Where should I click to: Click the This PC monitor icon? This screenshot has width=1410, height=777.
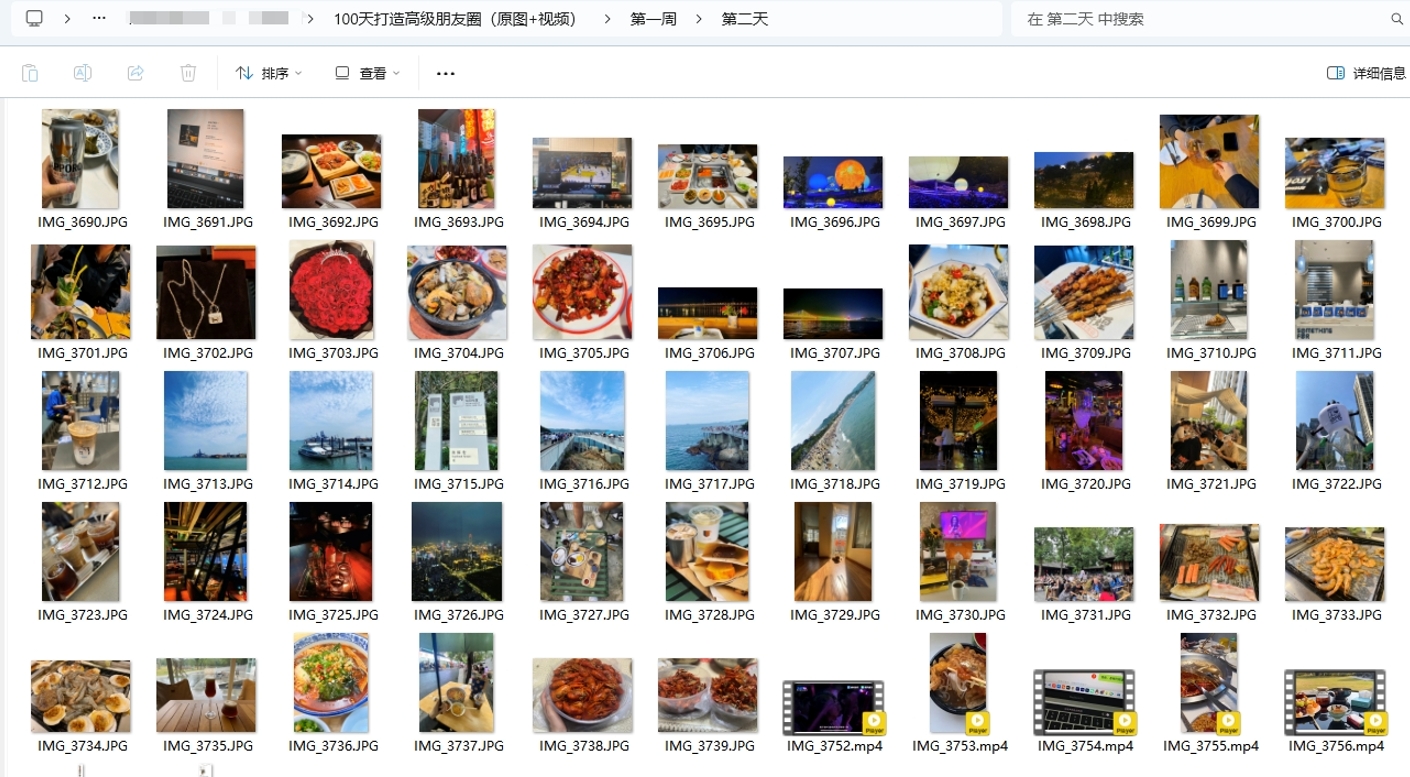pyautogui.click(x=35, y=19)
